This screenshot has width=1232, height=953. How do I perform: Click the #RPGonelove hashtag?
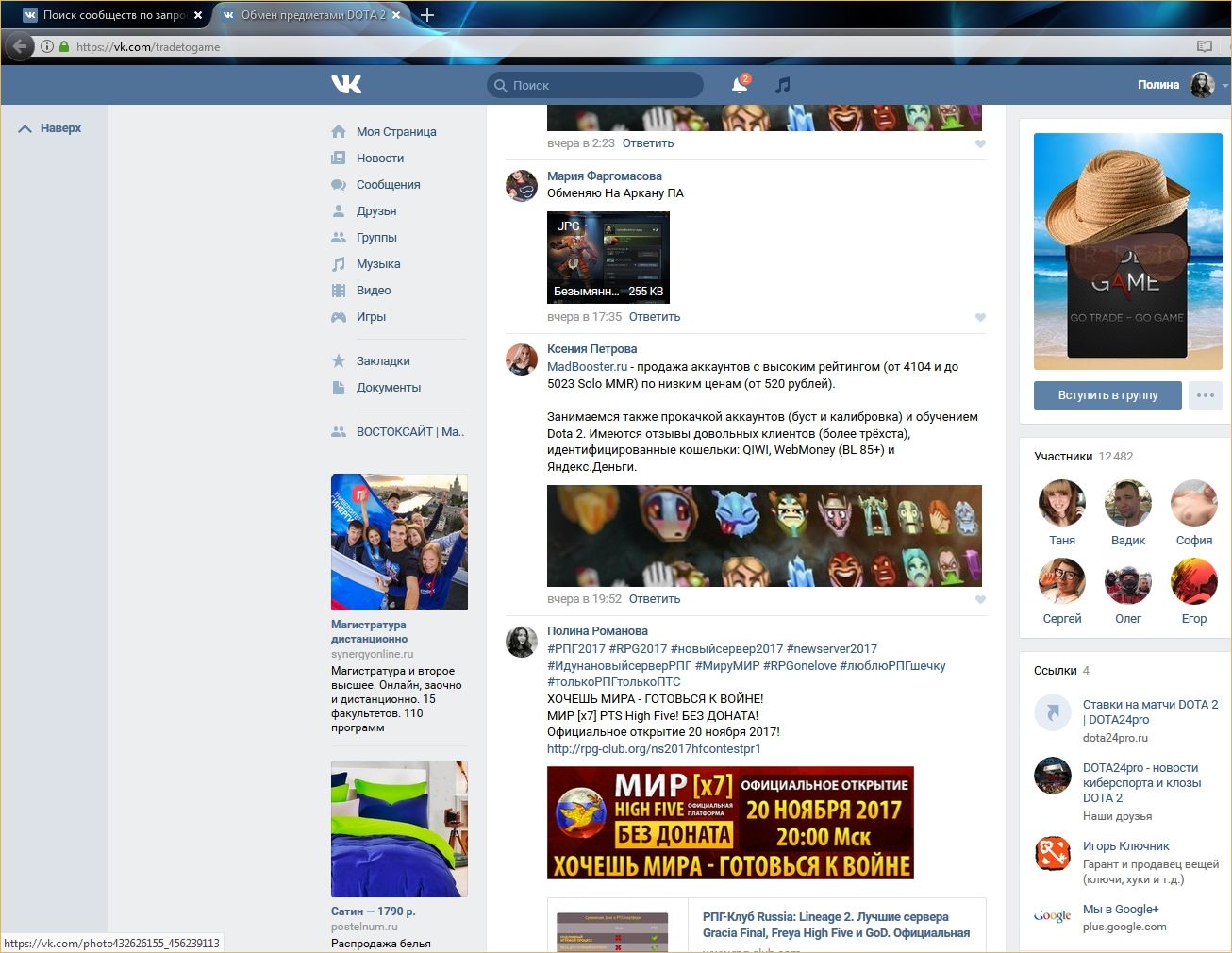(x=800, y=666)
